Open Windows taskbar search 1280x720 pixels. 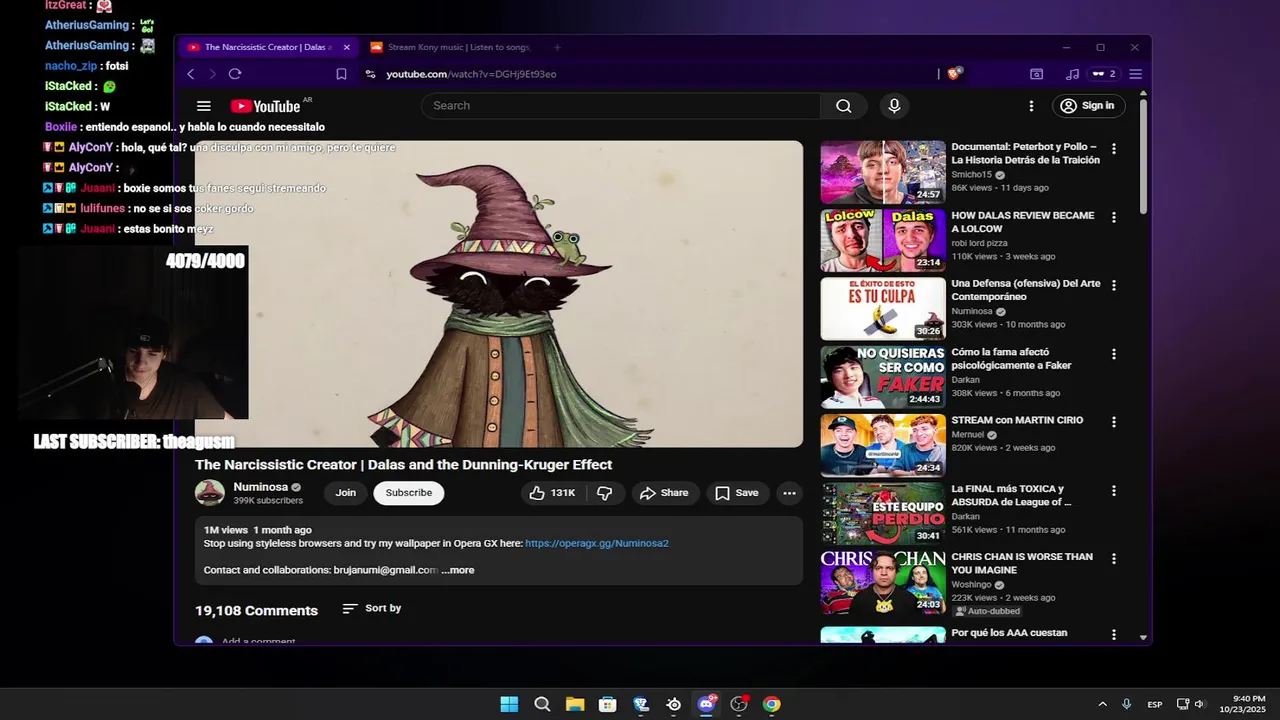click(542, 704)
